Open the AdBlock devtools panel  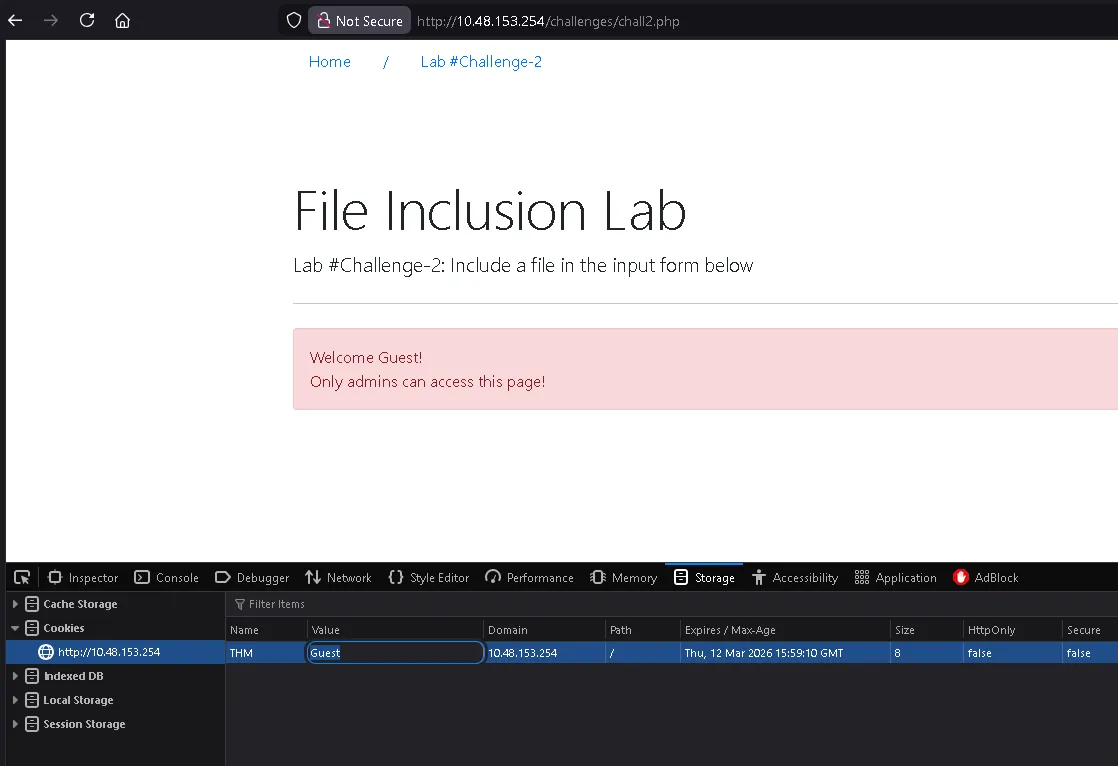click(985, 577)
